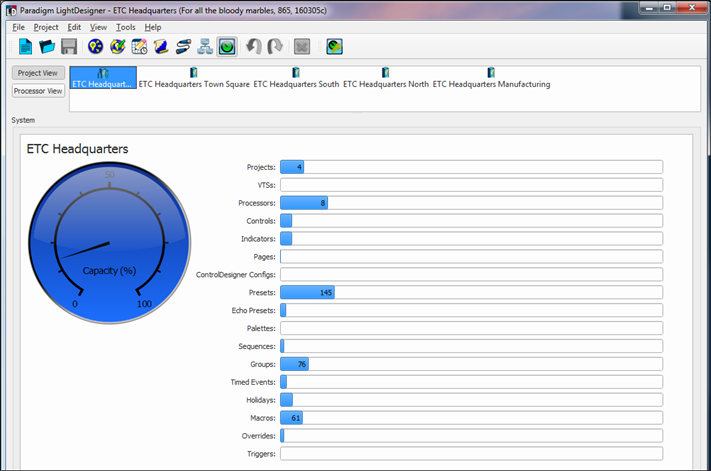This screenshot has width=711, height=471.
Task: Click the gauge with key toolbar icon
Action: [334, 46]
